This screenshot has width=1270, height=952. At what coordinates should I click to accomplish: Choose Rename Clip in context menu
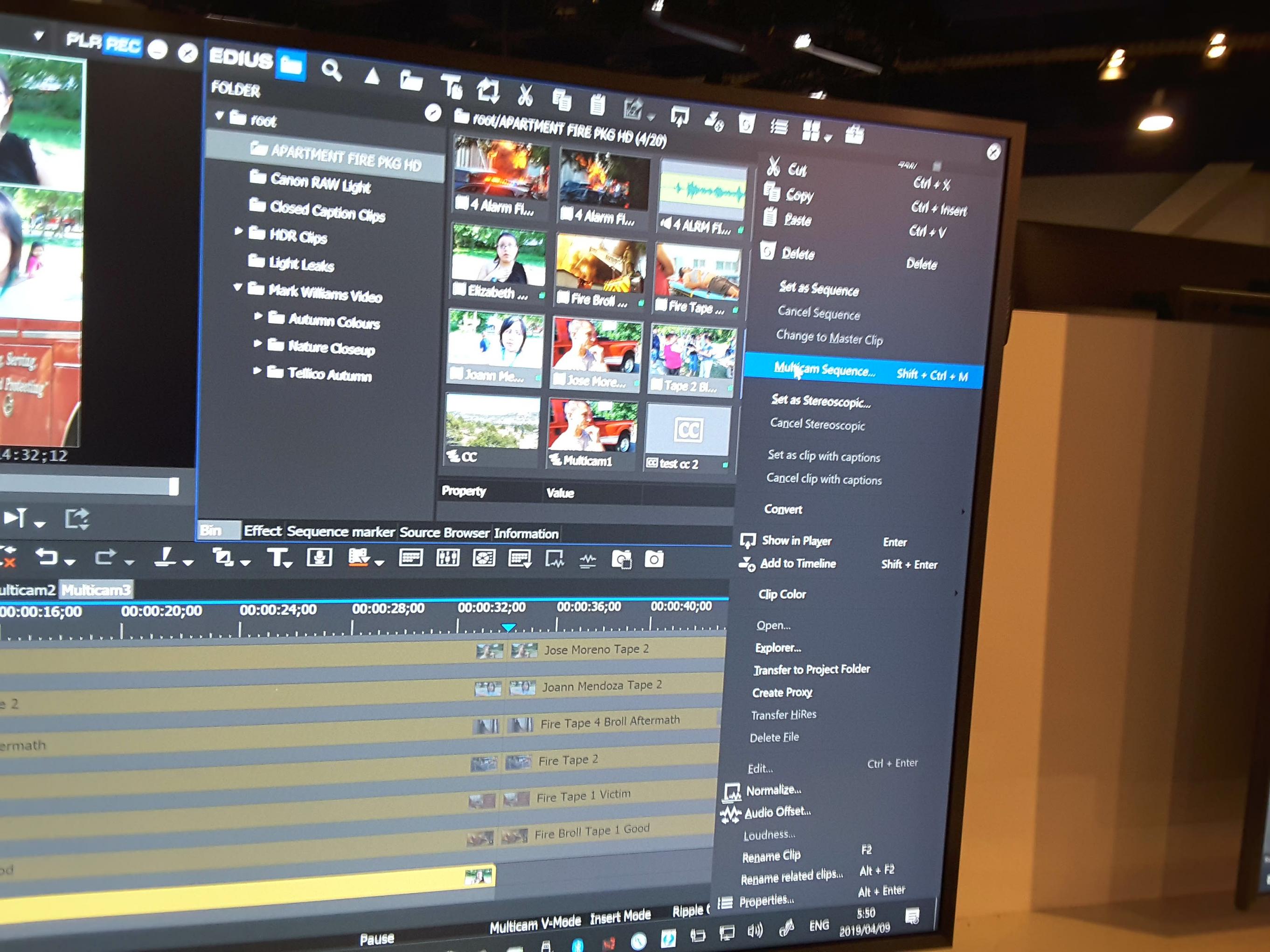(770, 856)
